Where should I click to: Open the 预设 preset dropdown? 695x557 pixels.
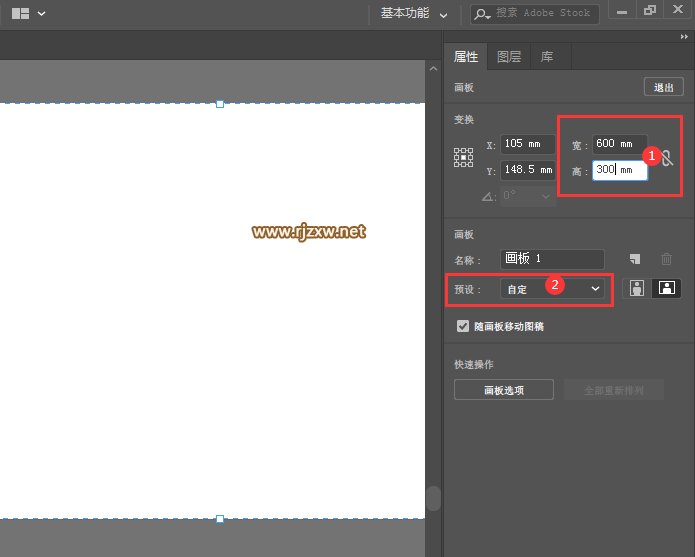coord(552,289)
